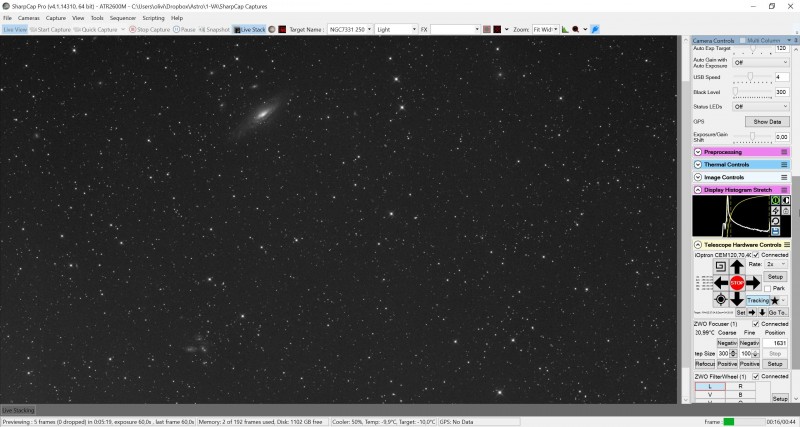Click the blue save stretch disk icon

(775, 231)
